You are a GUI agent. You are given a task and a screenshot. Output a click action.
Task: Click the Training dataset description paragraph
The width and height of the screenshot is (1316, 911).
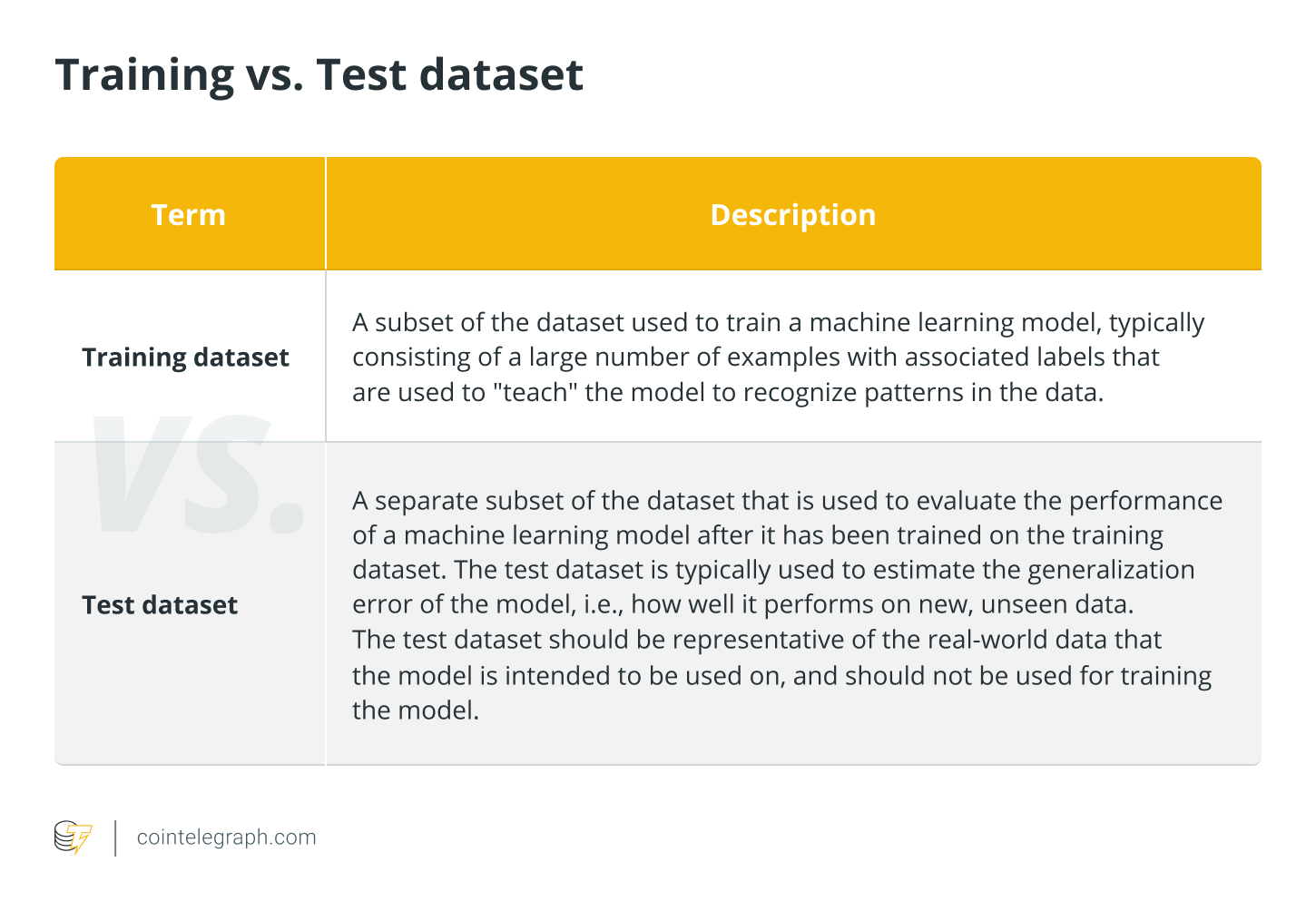(778, 358)
